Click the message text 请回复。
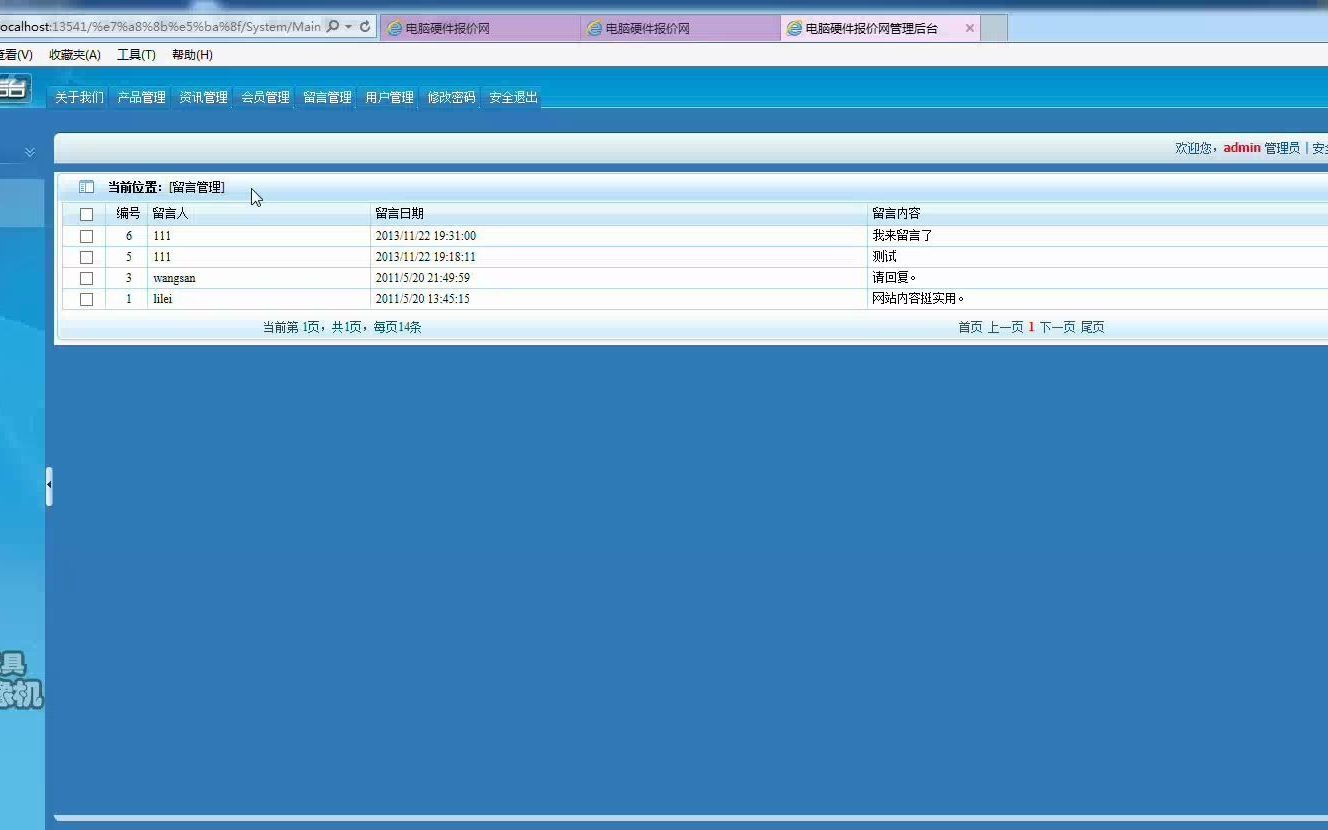This screenshot has width=1328, height=830. click(x=894, y=278)
